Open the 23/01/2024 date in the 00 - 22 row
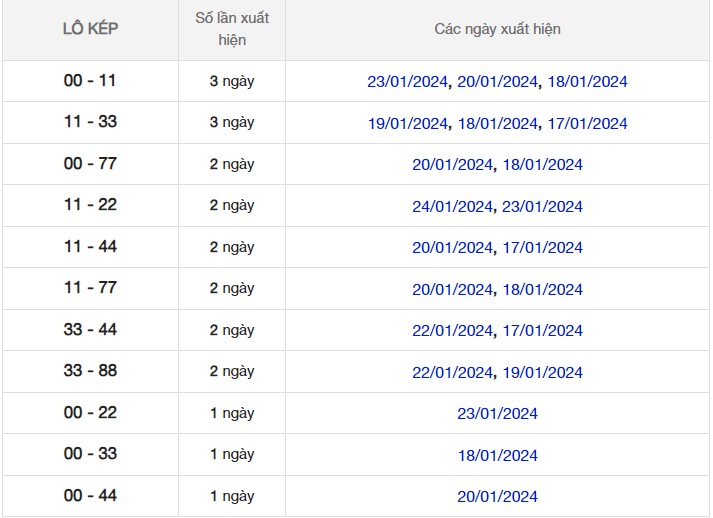This screenshot has height=518, width=713. [497, 414]
